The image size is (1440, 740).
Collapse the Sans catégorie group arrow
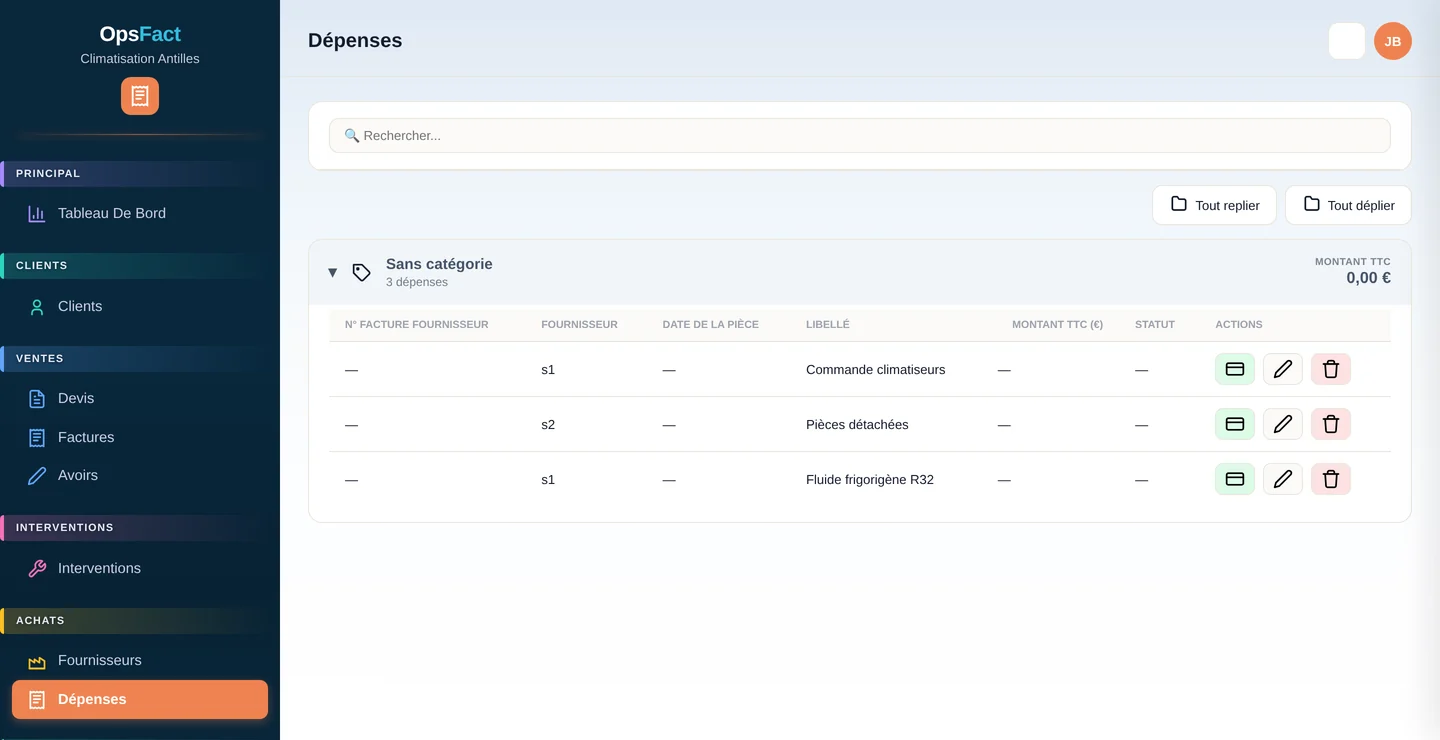333,272
